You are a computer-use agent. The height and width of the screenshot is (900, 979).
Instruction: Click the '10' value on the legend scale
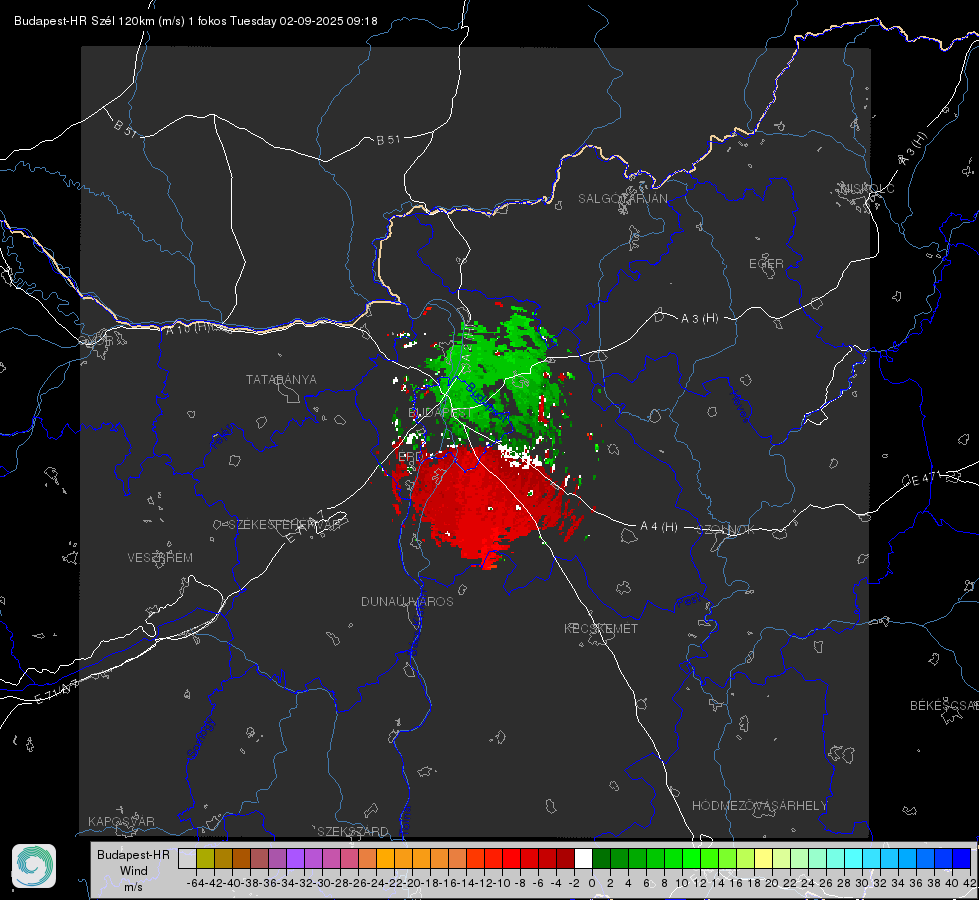click(x=682, y=883)
